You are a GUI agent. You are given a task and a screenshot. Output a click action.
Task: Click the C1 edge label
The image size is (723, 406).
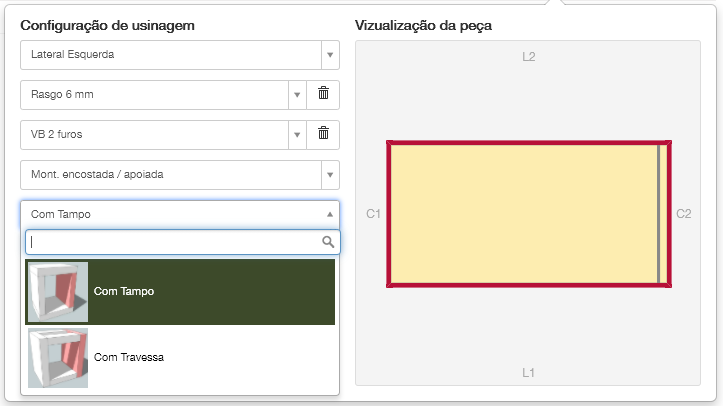[x=373, y=214]
